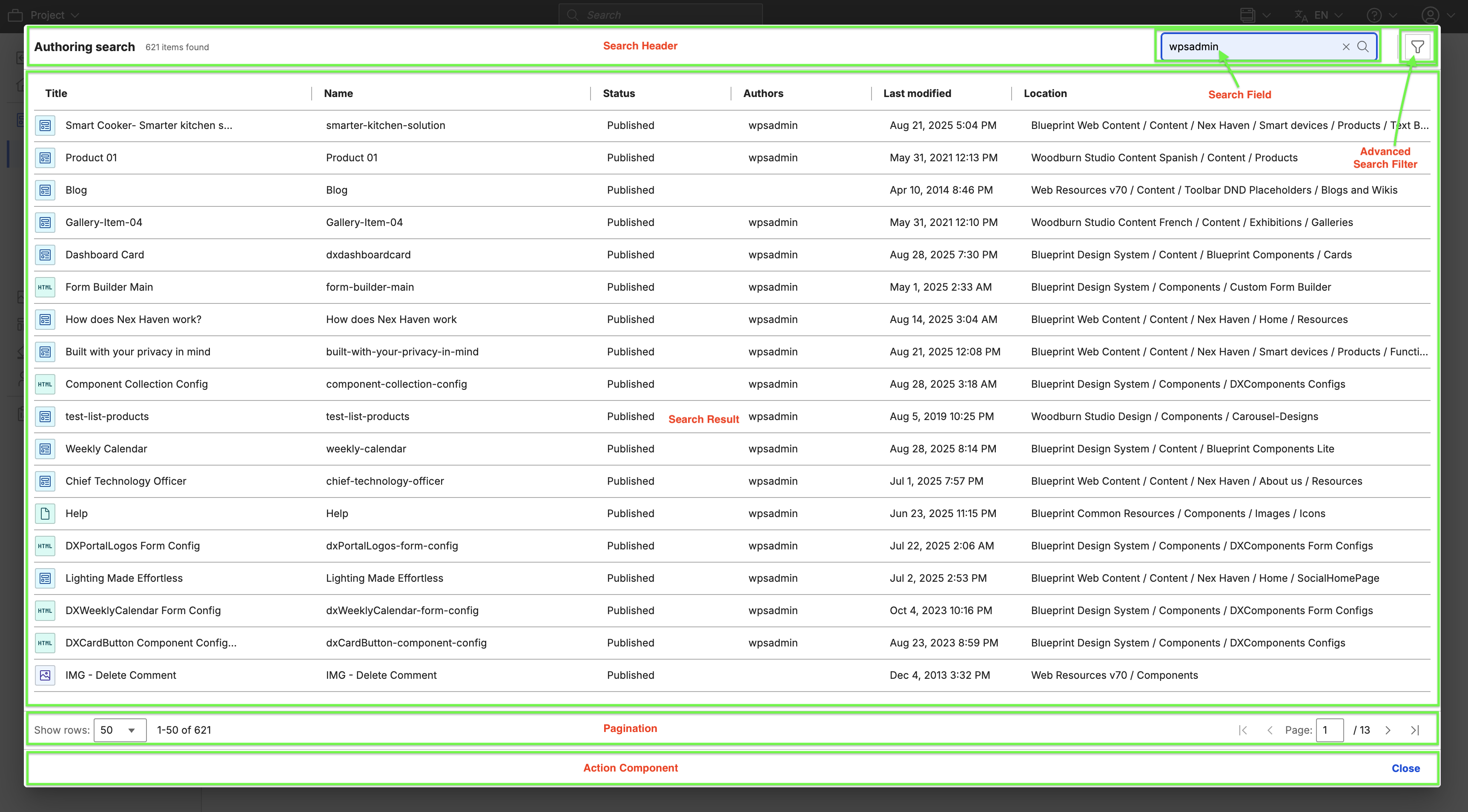The image size is (1468, 812).
Task: Expand the user profile menu chevron
Action: click(x=1451, y=15)
